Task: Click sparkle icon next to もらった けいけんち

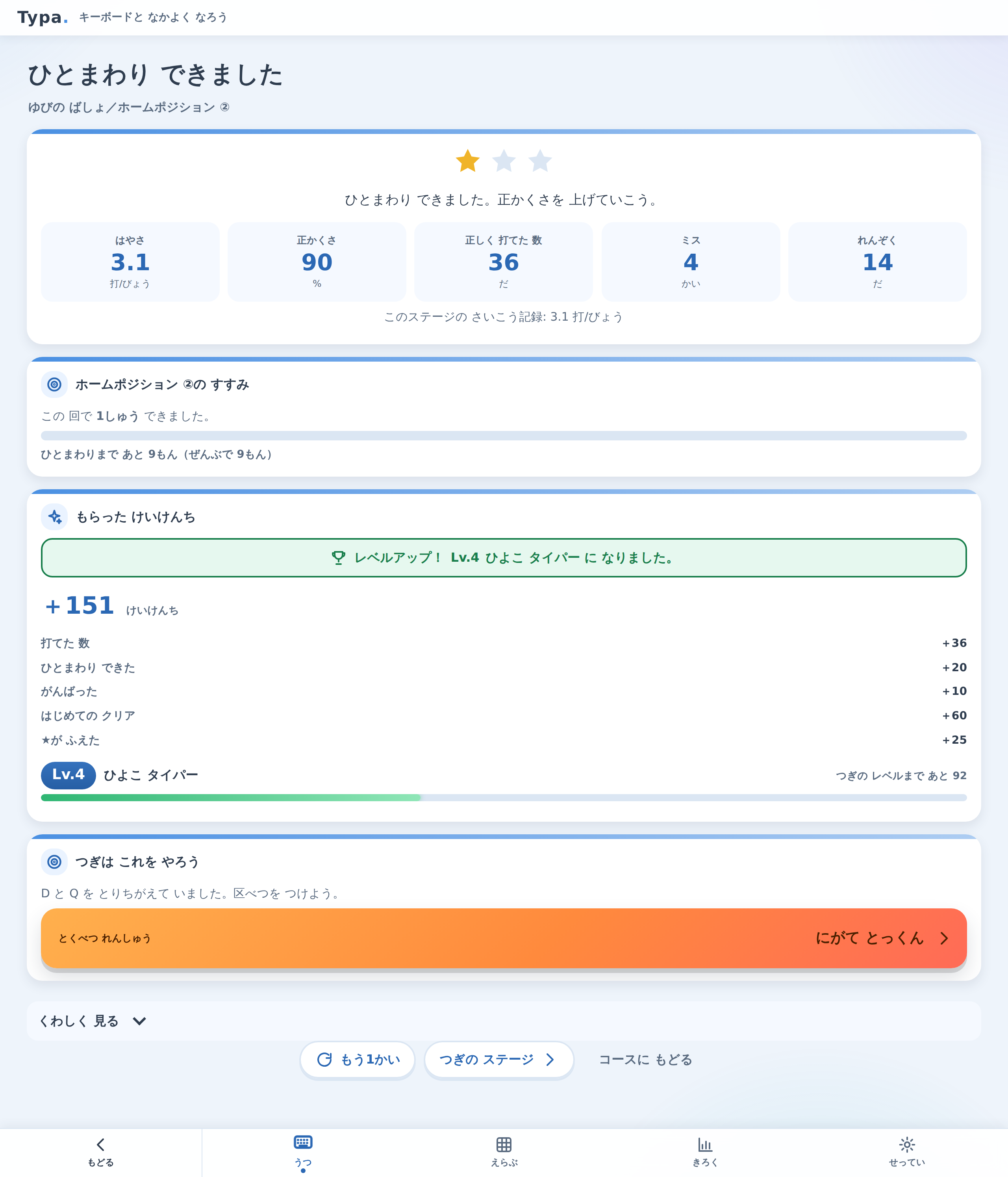Action: [x=54, y=517]
